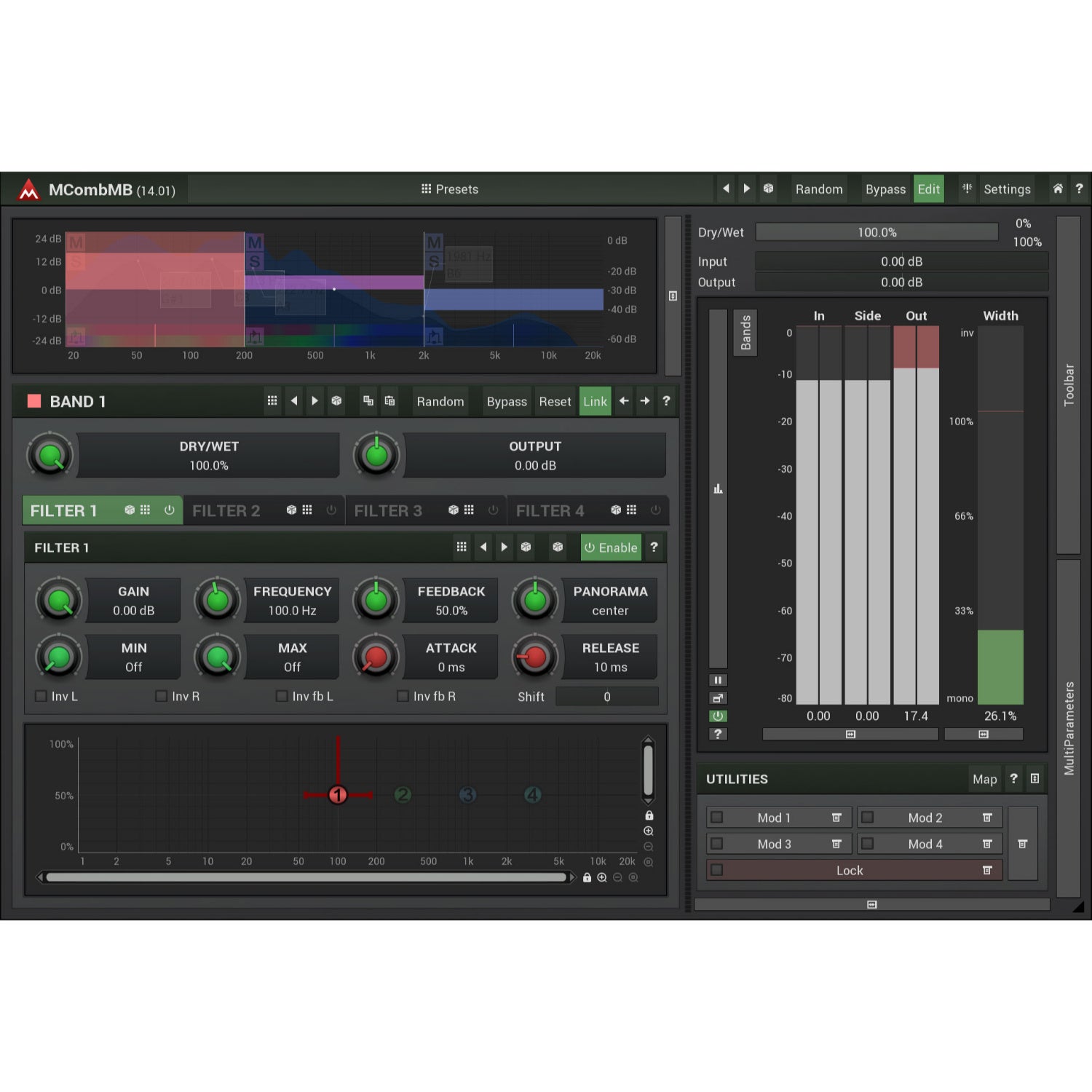Click the Random button in the title bar

click(819, 189)
